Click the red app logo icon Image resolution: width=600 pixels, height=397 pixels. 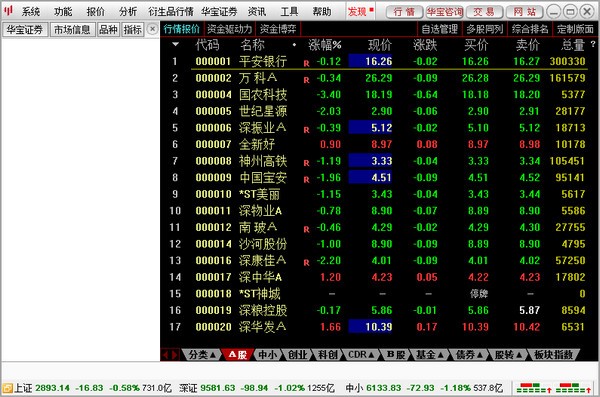(x=8, y=11)
